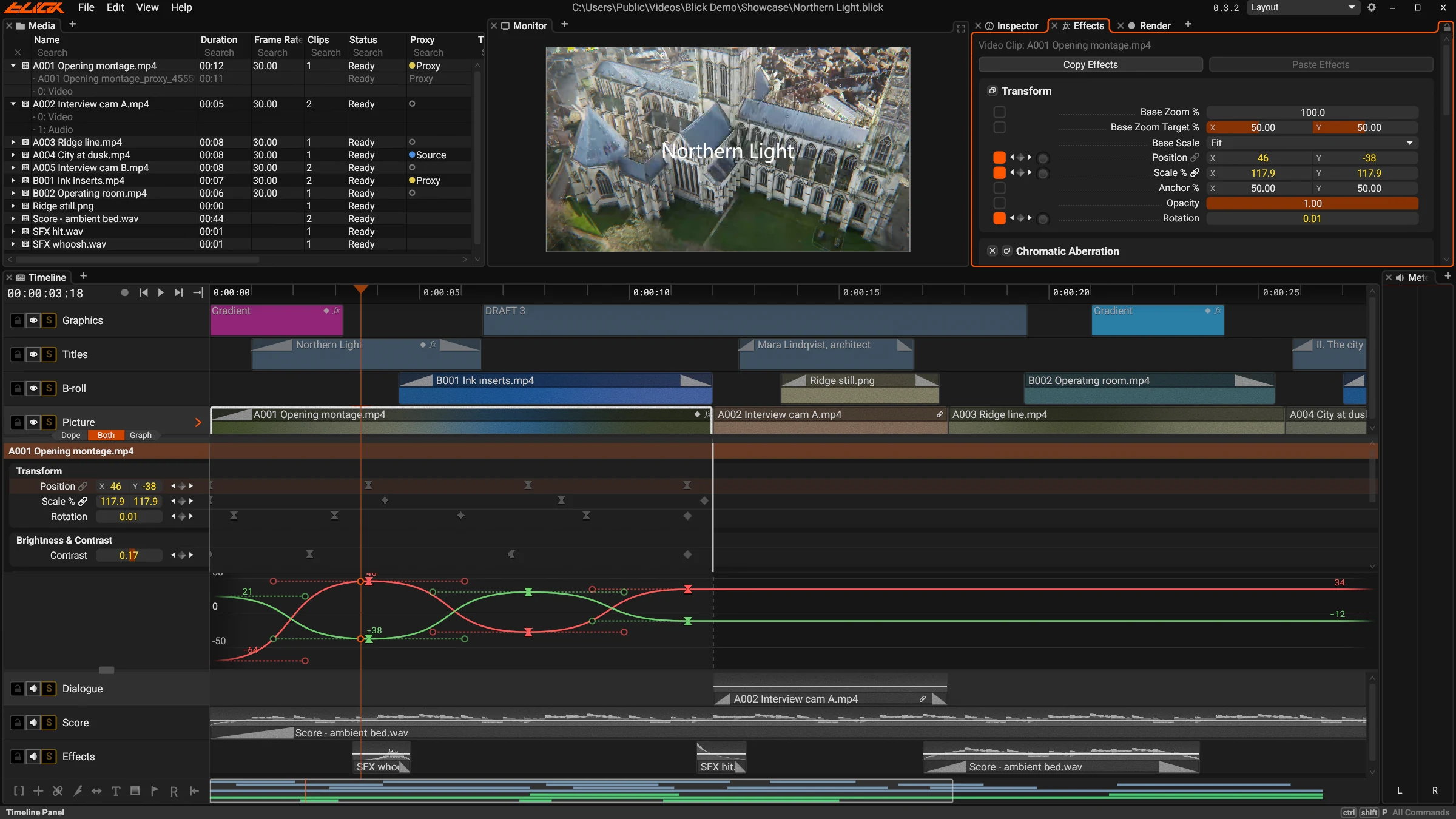The height and width of the screenshot is (819, 1456).
Task: Disable the orange Rotation keyframe toggle
Action: tap(1000, 218)
